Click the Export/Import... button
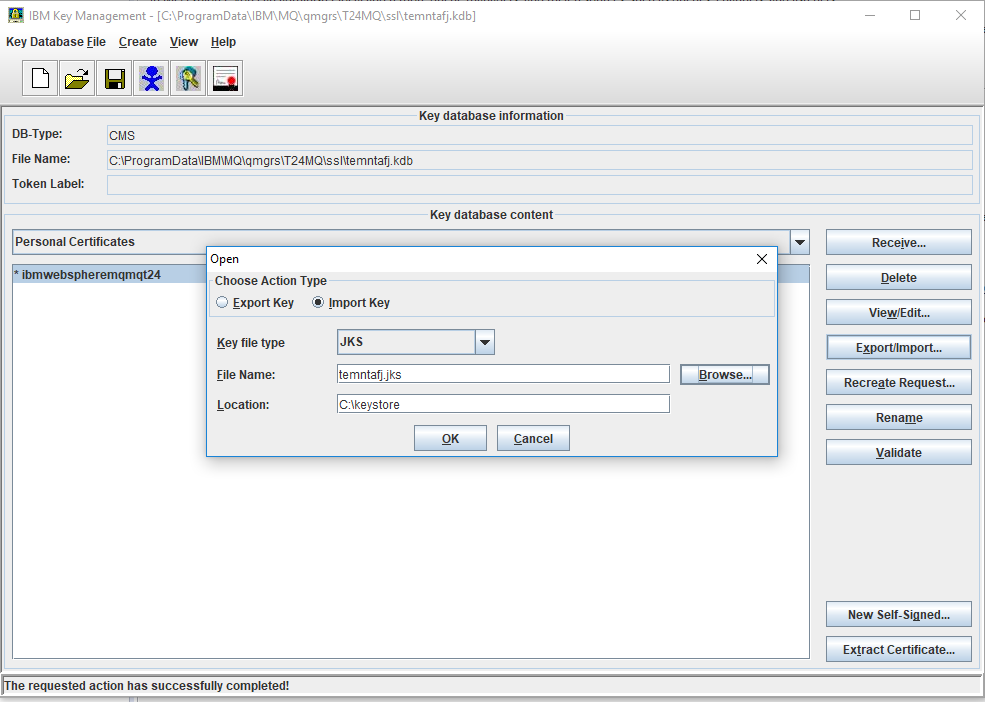This screenshot has height=702, width=985. pyautogui.click(x=898, y=348)
